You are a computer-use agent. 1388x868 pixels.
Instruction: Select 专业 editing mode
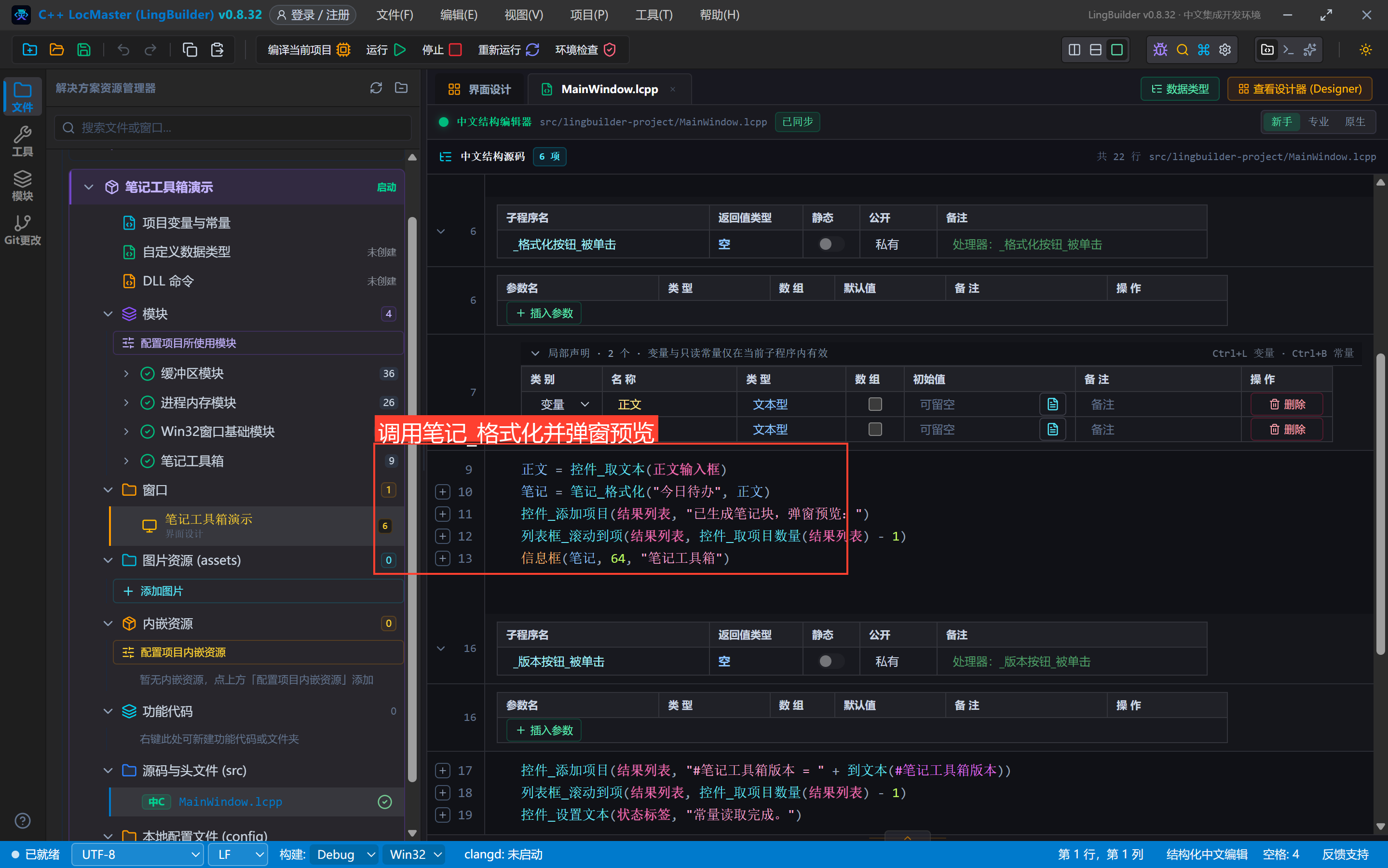click(x=1318, y=122)
